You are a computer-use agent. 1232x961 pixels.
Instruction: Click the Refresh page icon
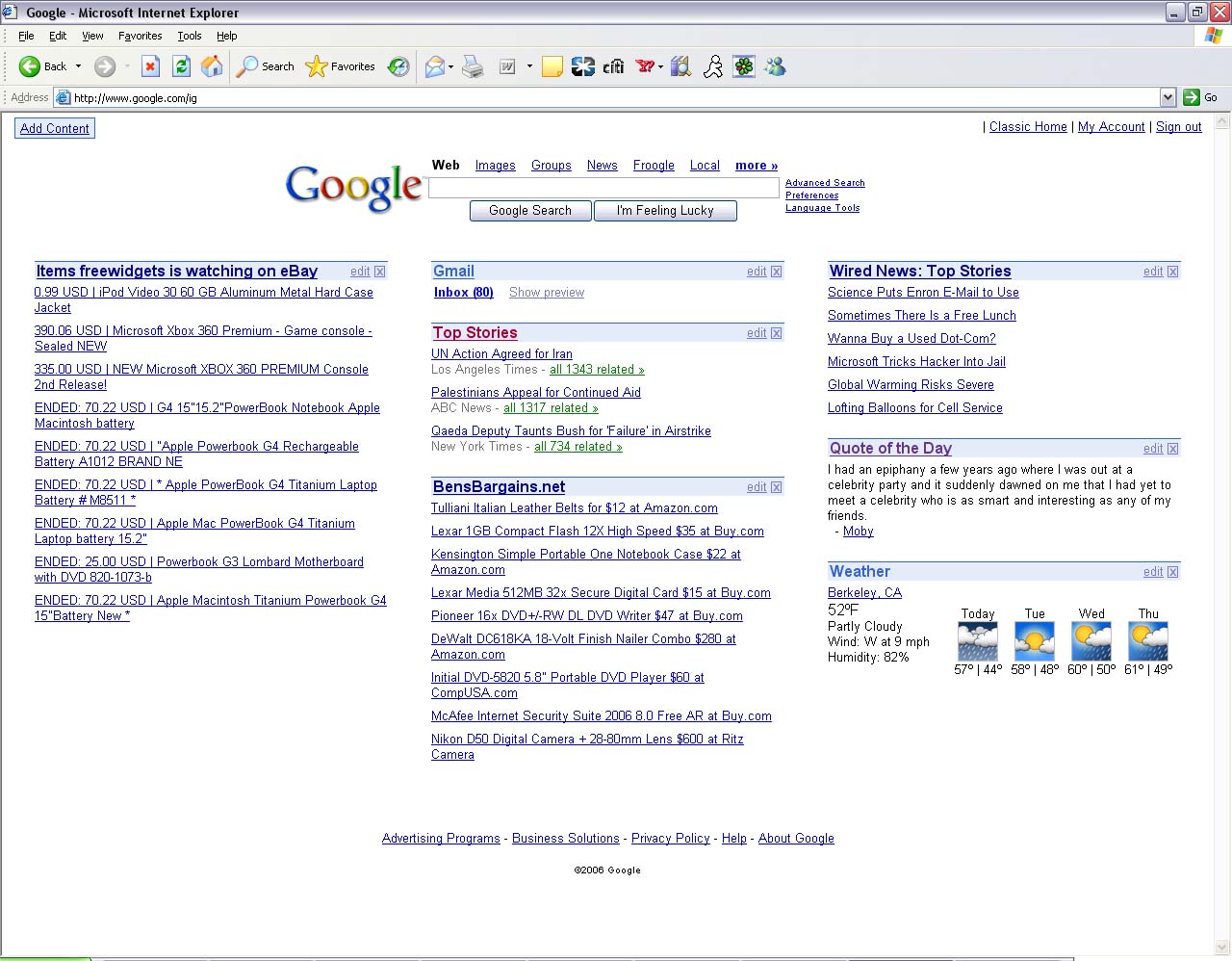(x=181, y=66)
